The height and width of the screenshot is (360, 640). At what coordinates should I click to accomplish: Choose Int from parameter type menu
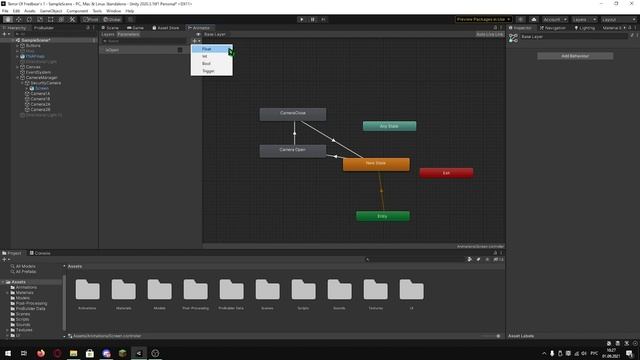[x=211, y=56]
